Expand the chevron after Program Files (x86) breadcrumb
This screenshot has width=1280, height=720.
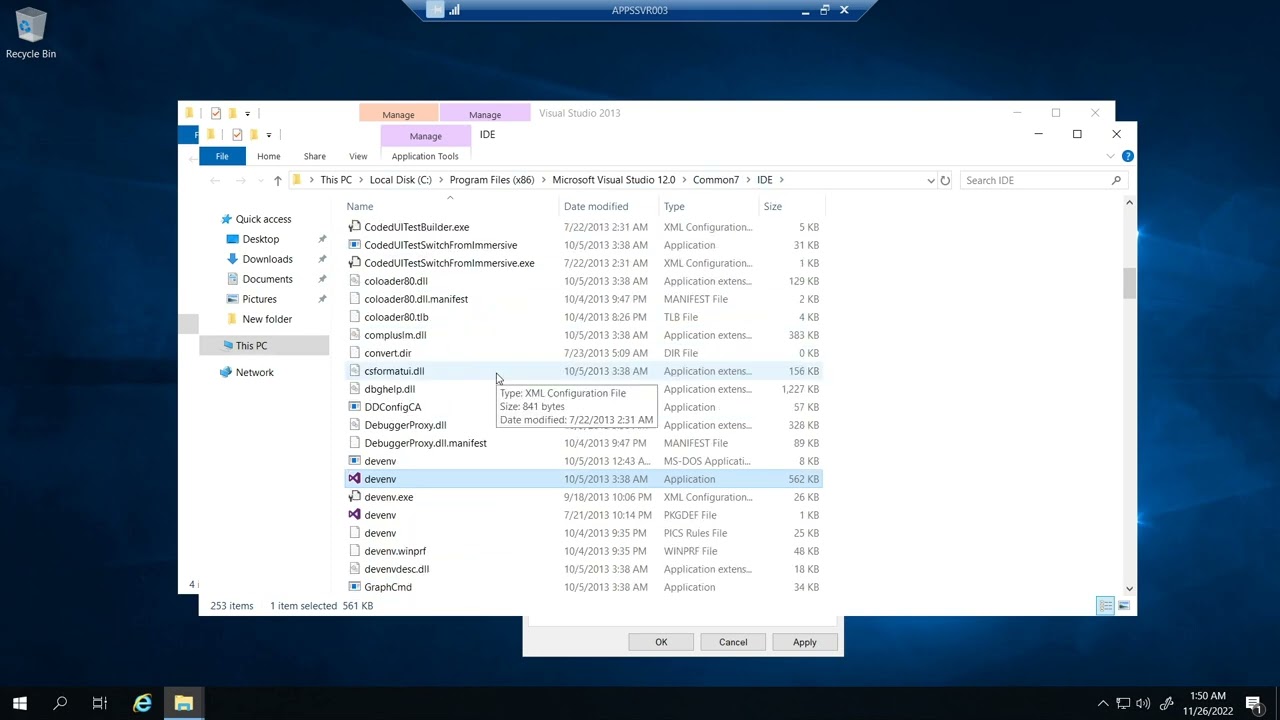[x=543, y=180]
